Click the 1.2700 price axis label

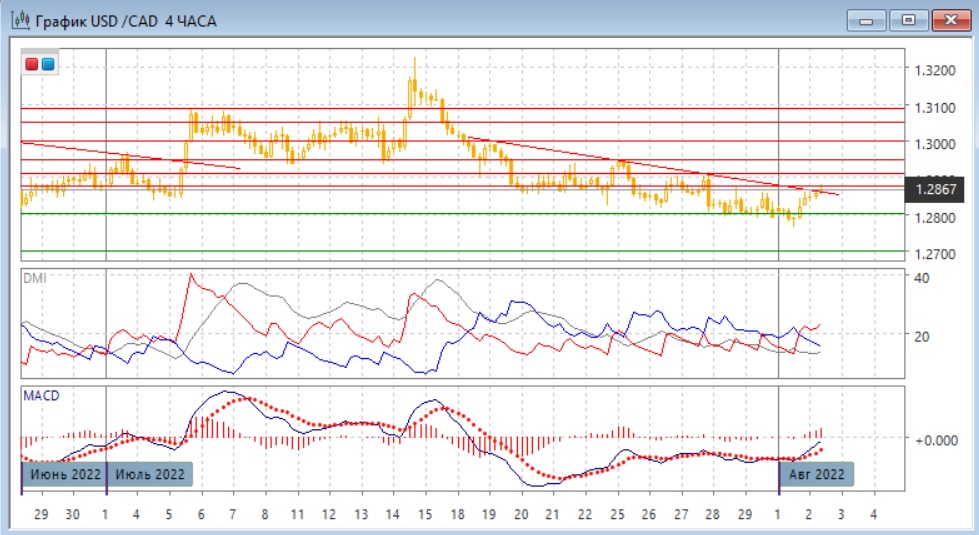pyautogui.click(x=936, y=254)
